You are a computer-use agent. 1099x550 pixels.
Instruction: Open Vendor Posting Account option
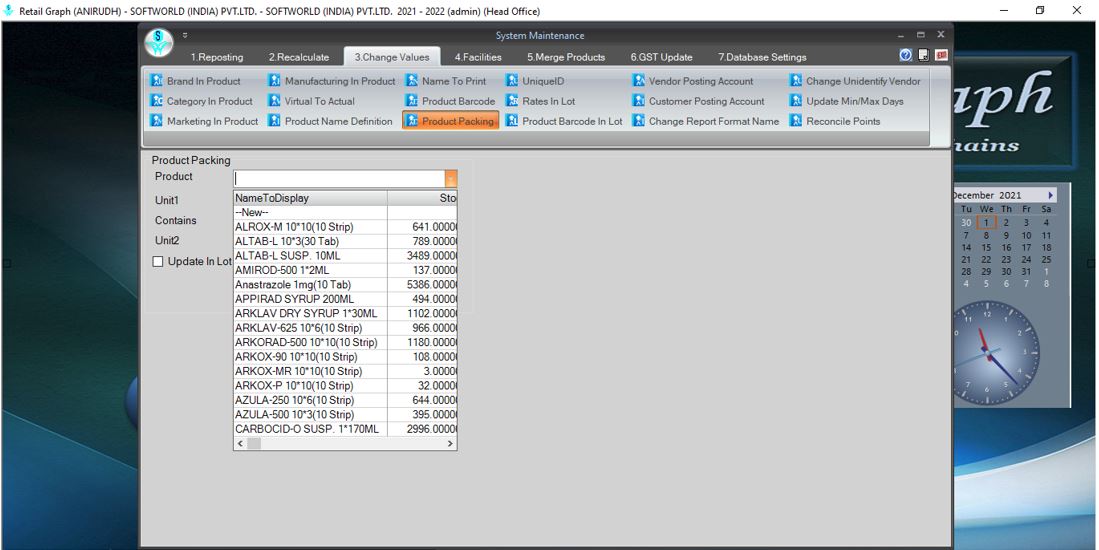point(693,81)
